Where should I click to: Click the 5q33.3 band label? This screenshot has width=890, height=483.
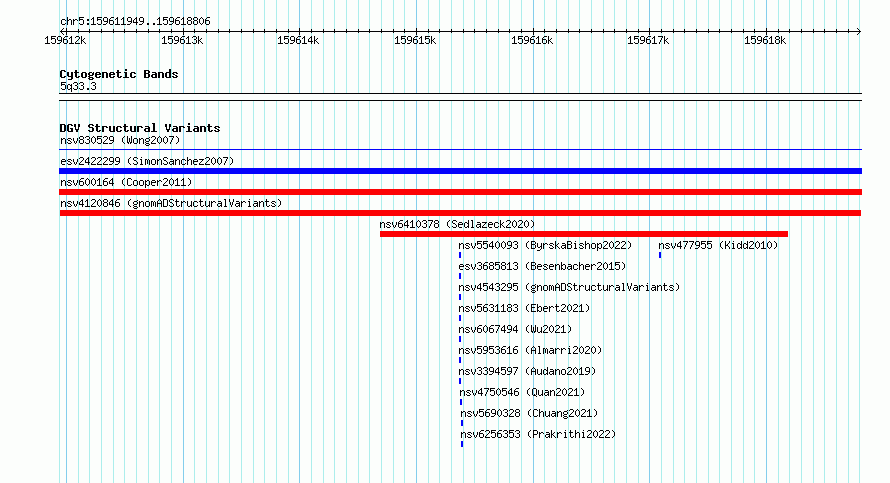(78, 86)
